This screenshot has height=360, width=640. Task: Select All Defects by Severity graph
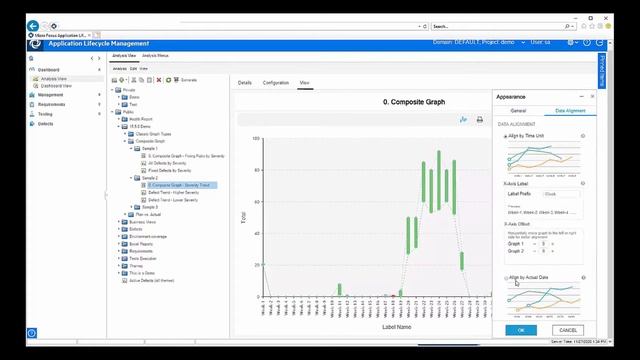(167, 163)
